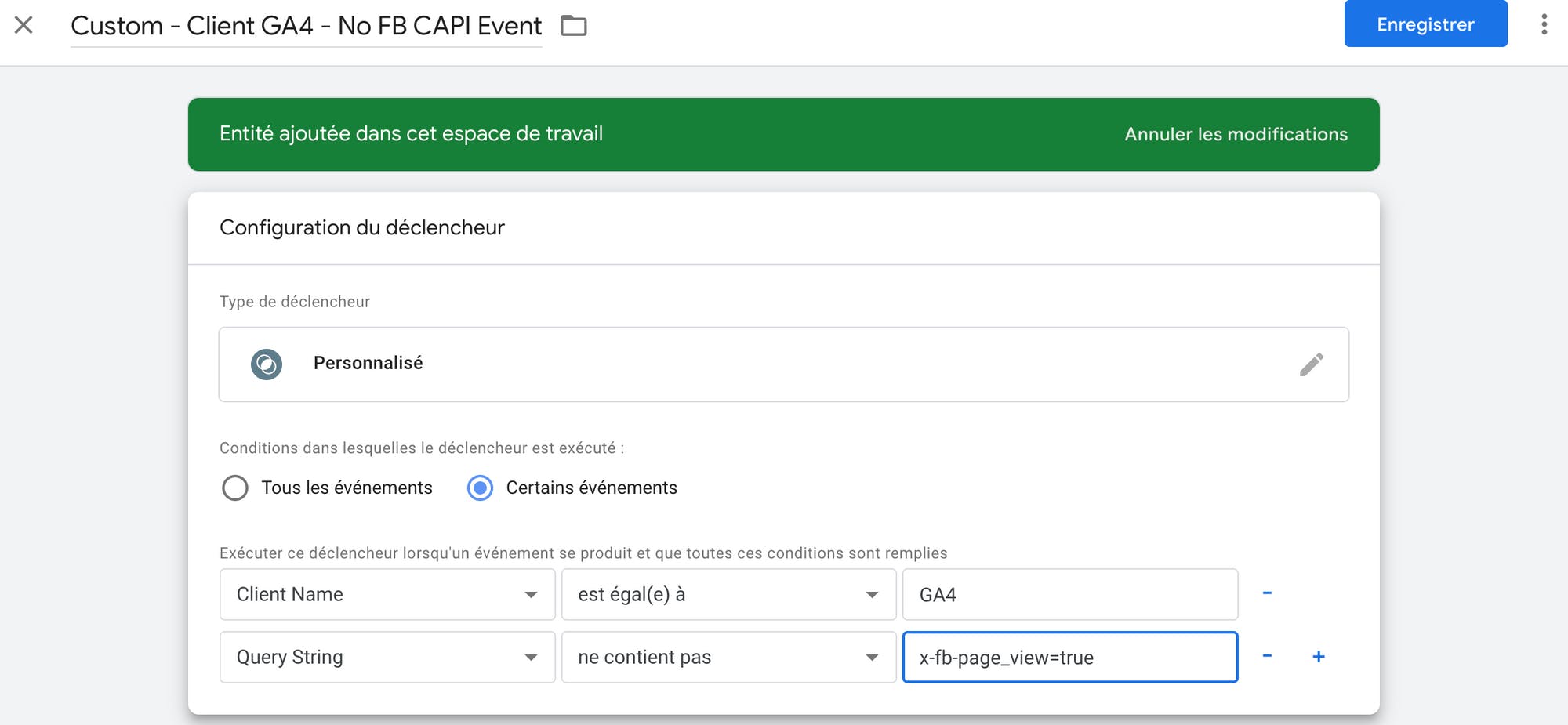Click the GA4 value input field
The image size is (1568, 725).
1070,594
